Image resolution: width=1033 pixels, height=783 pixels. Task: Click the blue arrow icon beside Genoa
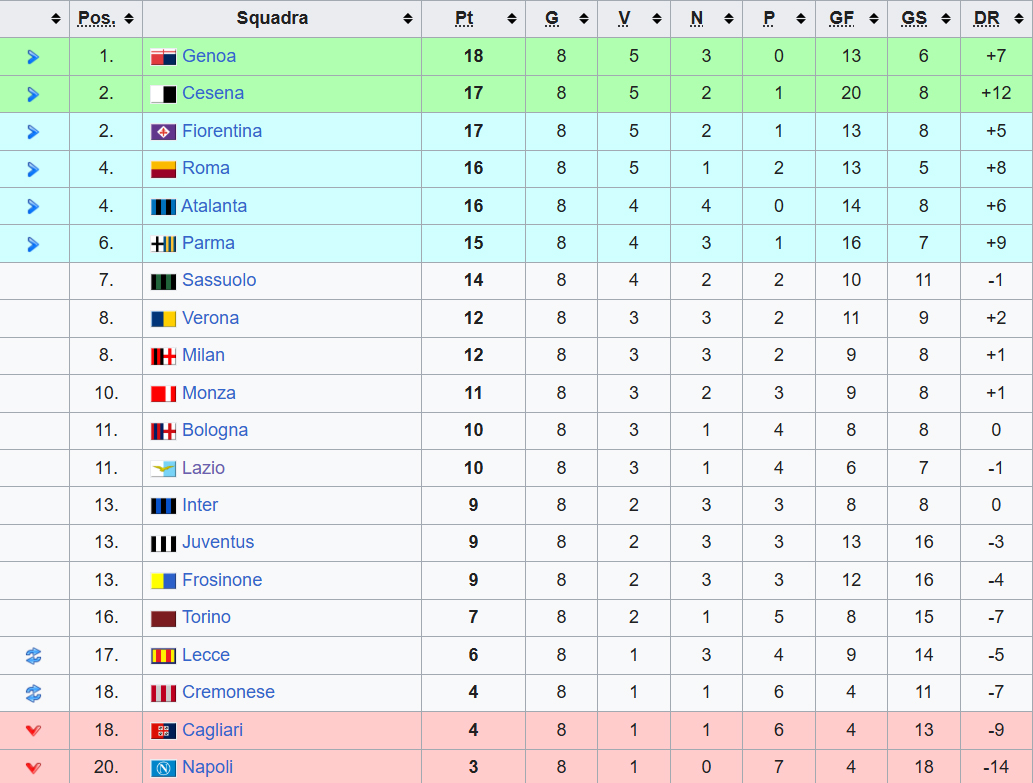(x=33, y=57)
